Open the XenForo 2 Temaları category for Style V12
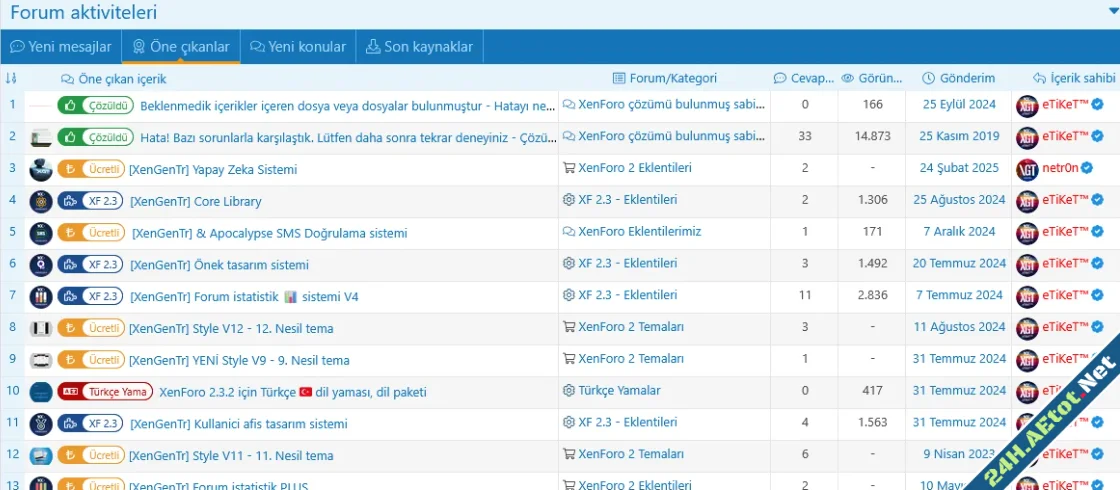The image size is (1120, 490). [629, 327]
